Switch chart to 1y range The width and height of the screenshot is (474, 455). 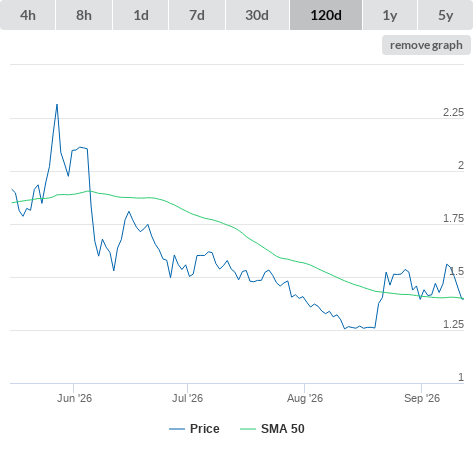click(x=390, y=15)
